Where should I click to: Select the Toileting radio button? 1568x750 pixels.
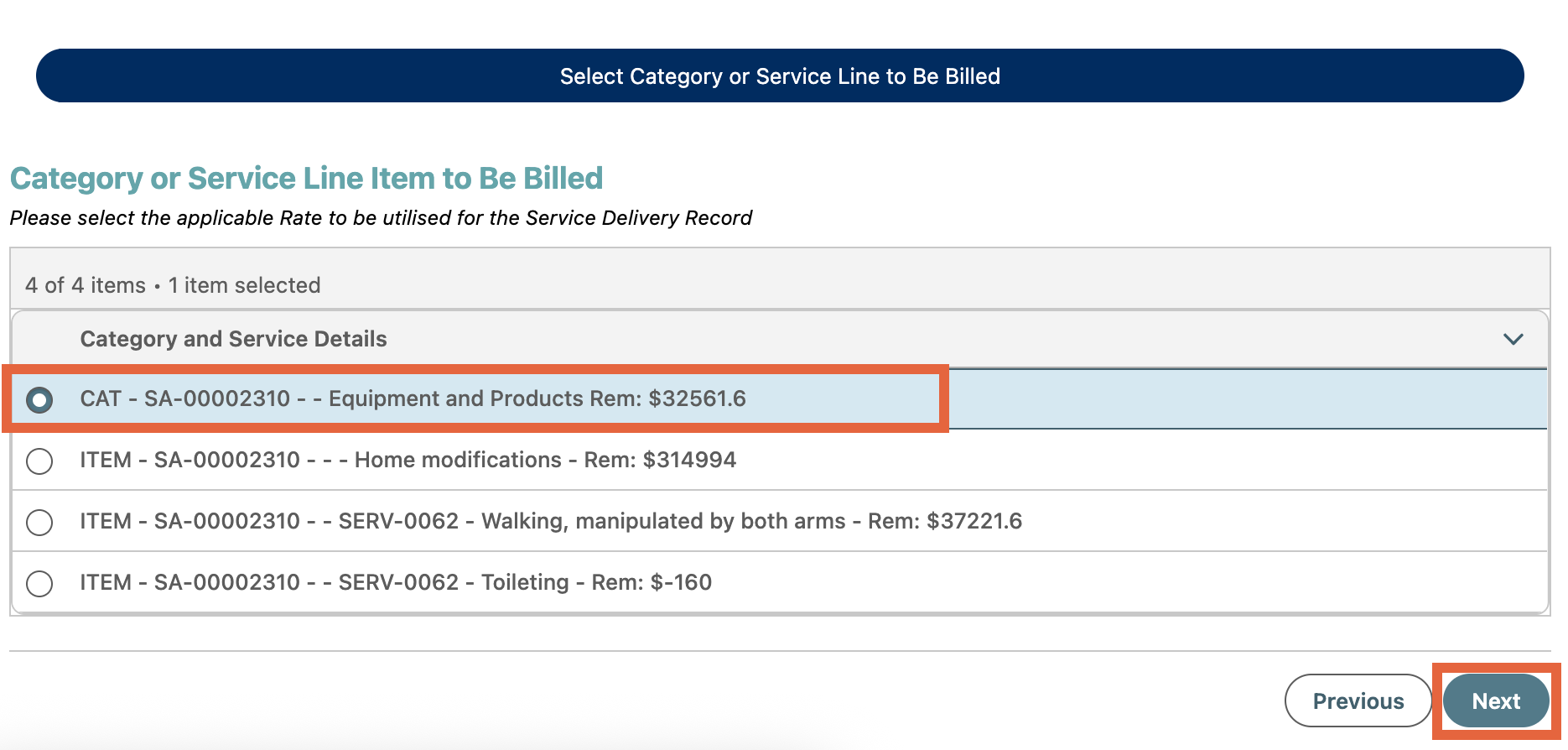(x=39, y=583)
